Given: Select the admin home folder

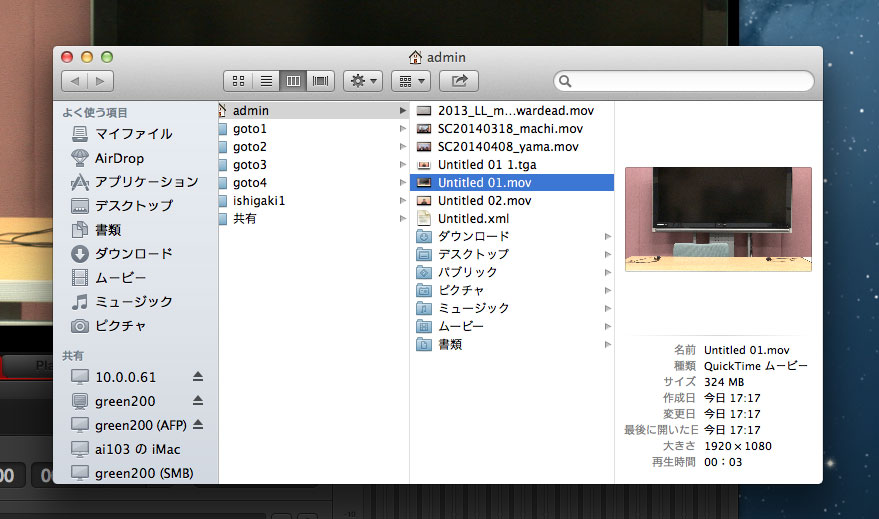Looking at the screenshot, I should 313,110.
